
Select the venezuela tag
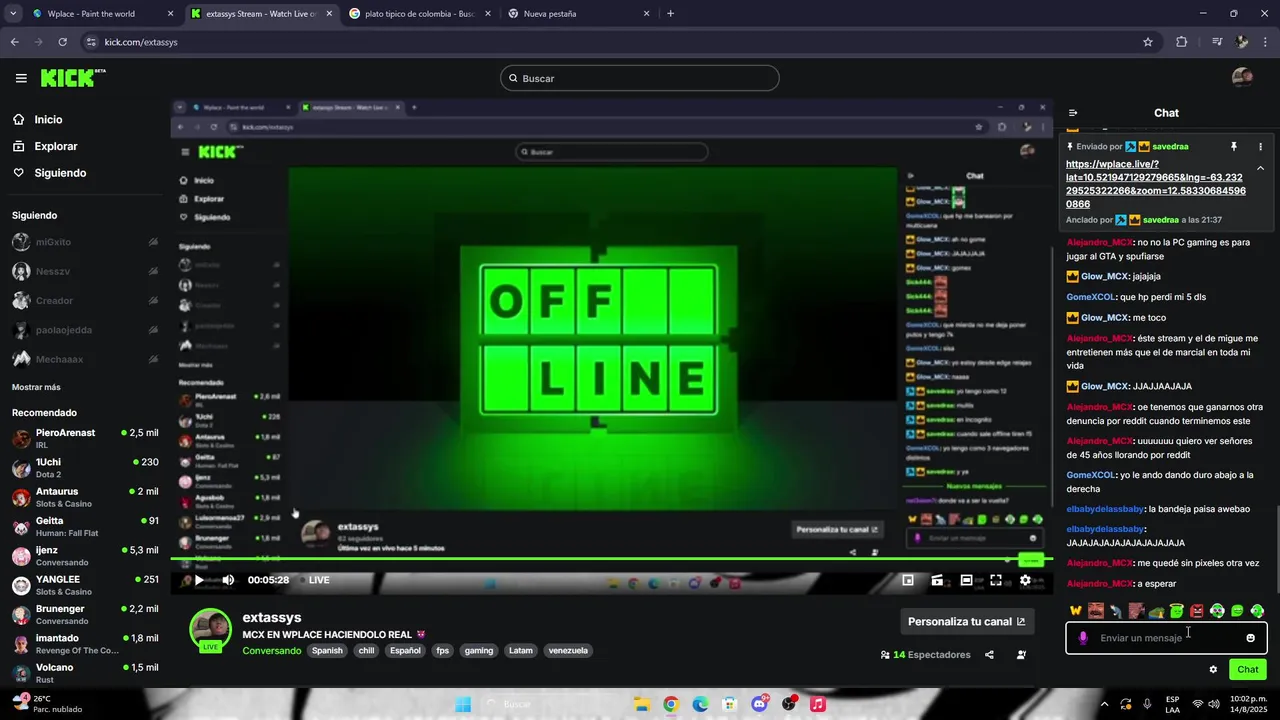568,650
